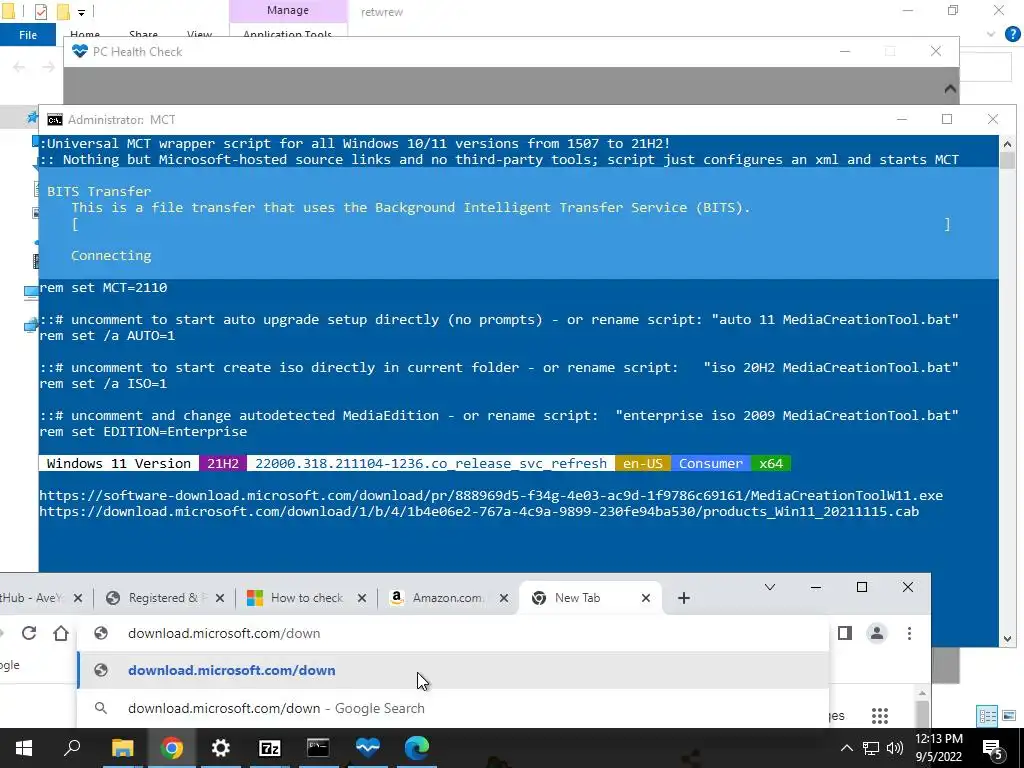Open the Share ribbon tab
Viewport: 1024px width, 768px height.
[143, 35]
